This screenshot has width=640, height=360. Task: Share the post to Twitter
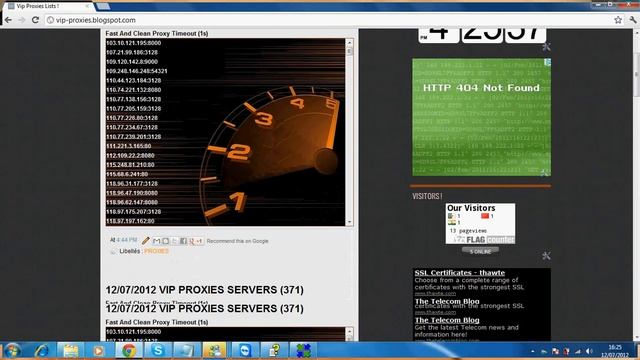tap(174, 241)
